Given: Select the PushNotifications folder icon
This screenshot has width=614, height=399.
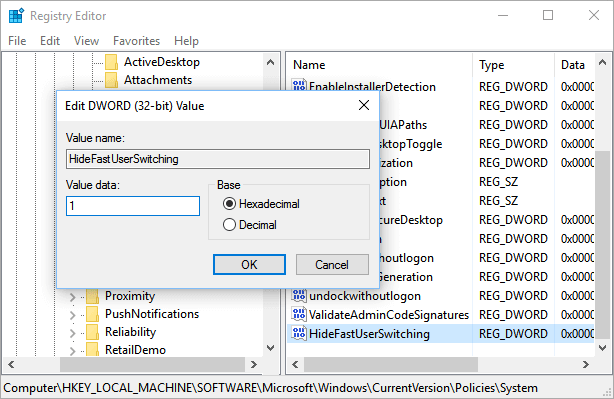Looking at the screenshot, I should coord(92,314).
